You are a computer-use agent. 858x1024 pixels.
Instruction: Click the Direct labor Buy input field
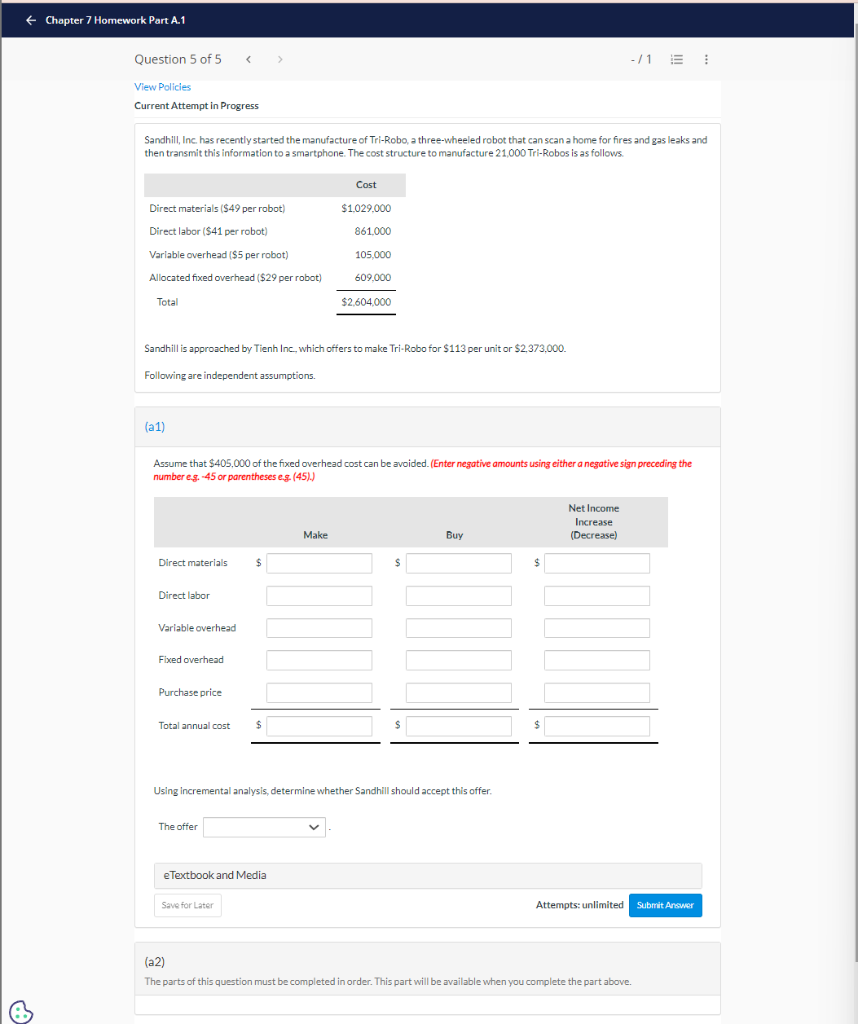(458, 596)
